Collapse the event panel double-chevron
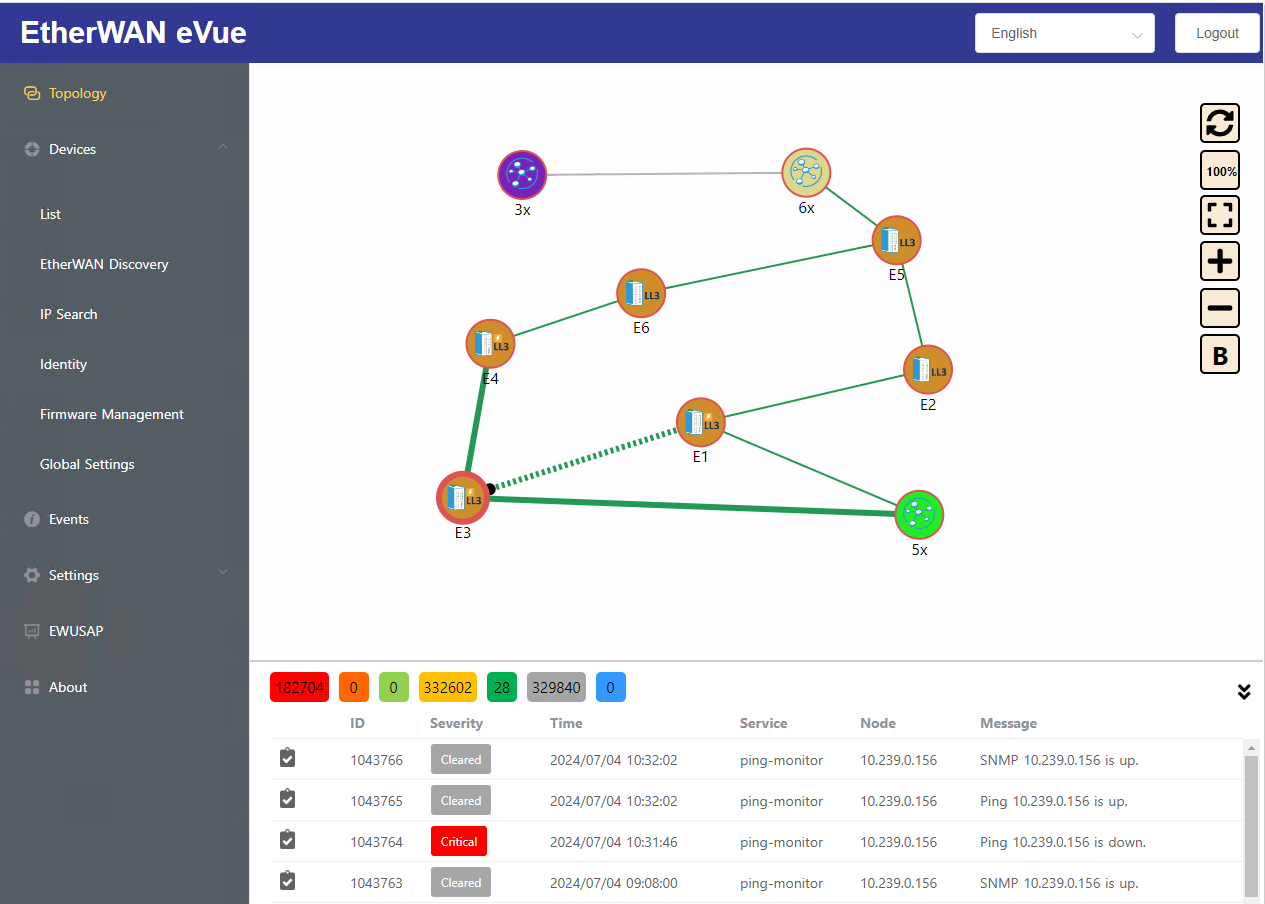Viewport: 1265px width, 904px height. pos(1244,691)
